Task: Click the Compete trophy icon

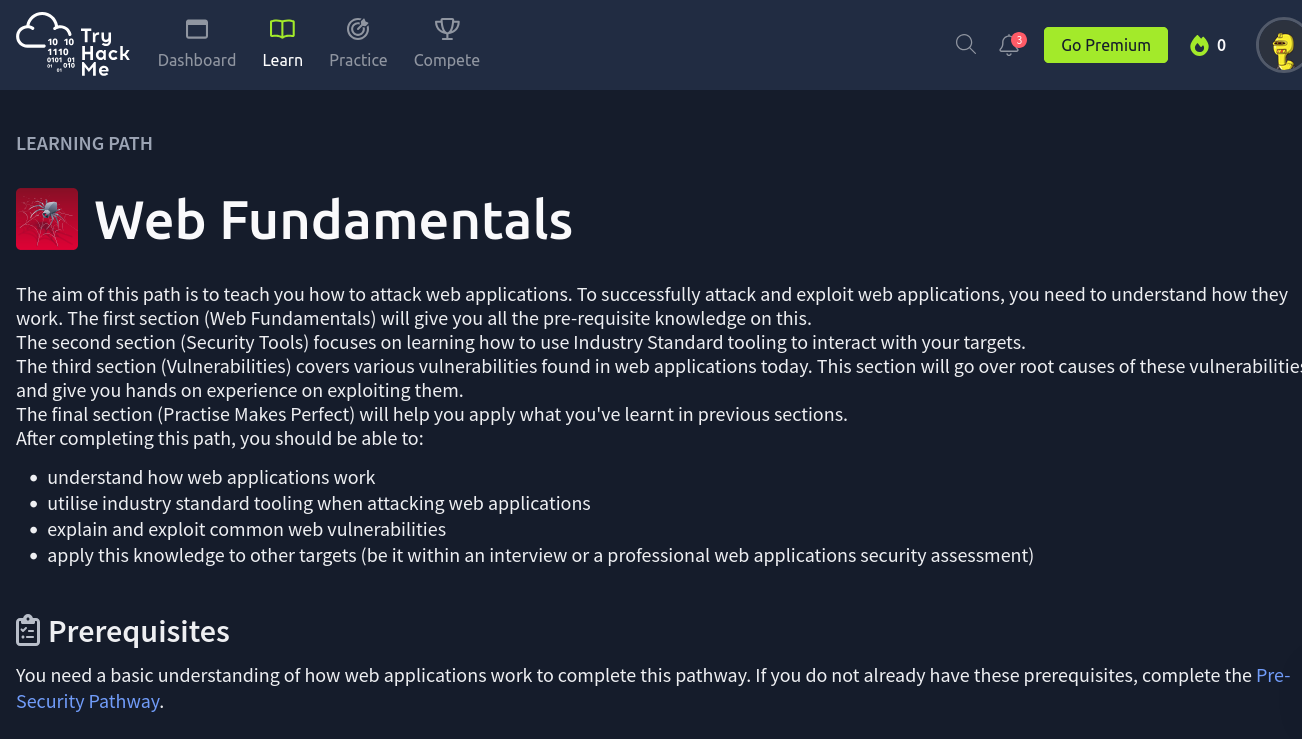Action: 447,29
